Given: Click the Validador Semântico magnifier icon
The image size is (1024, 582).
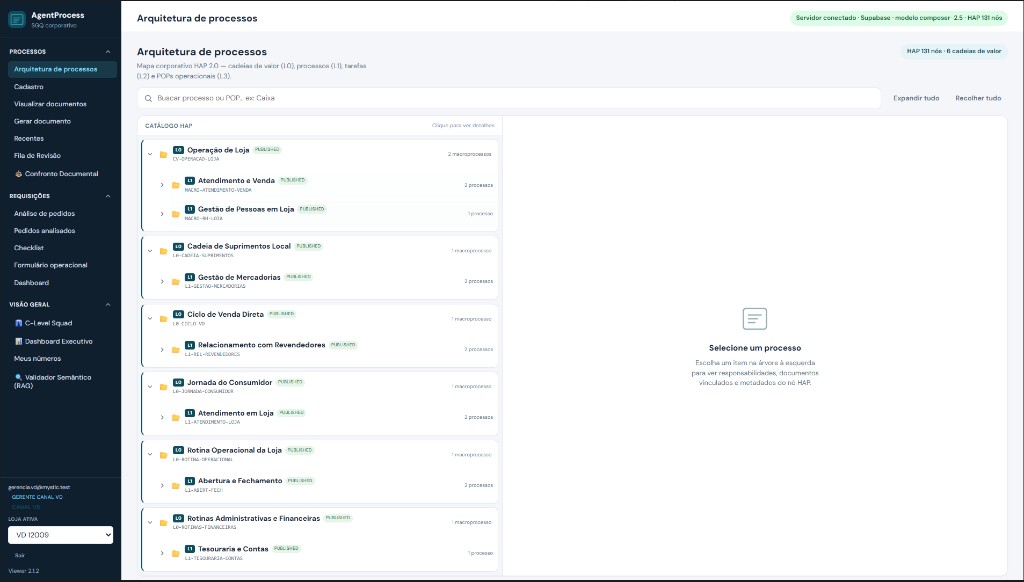Looking at the screenshot, I should 18,378.
